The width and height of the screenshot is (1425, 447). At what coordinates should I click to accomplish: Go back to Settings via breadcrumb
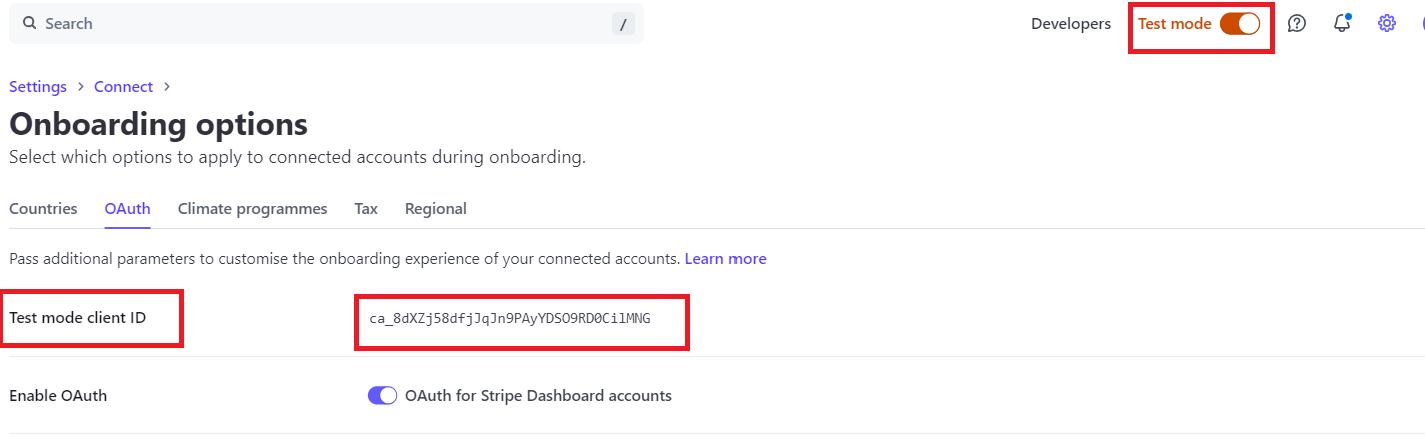(38, 87)
